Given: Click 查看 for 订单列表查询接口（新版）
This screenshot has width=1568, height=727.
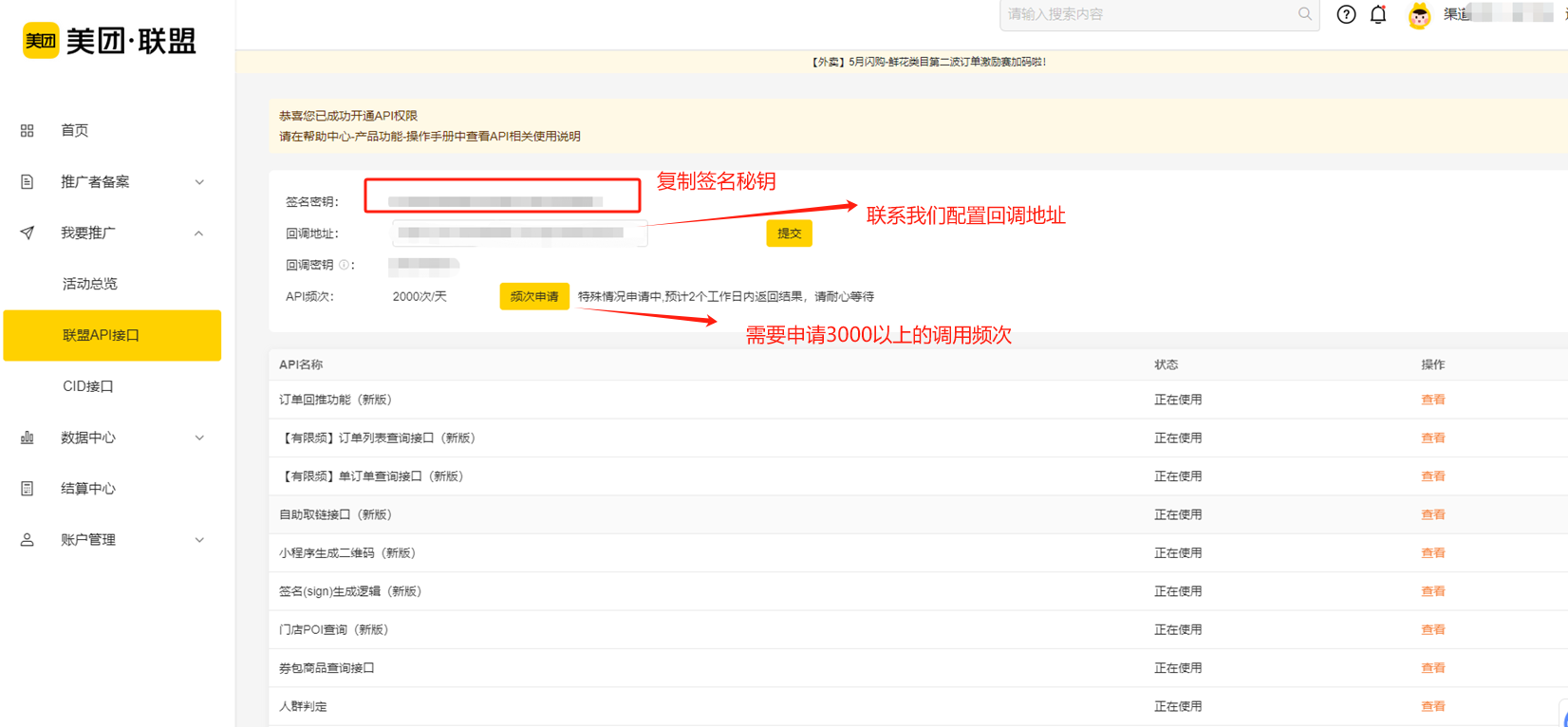Looking at the screenshot, I should click(x=1432, y=438).
